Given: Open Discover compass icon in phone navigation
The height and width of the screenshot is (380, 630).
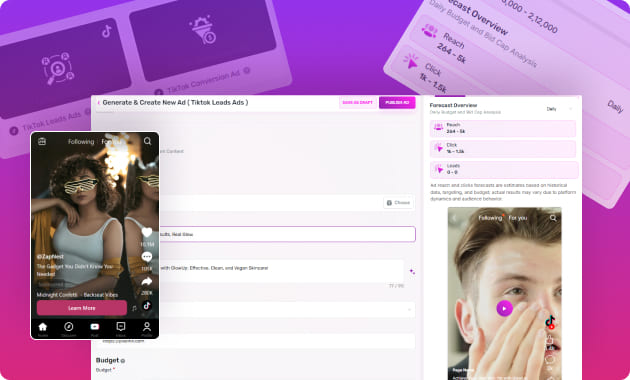Looking at the screenshot, I should (69, 327).
